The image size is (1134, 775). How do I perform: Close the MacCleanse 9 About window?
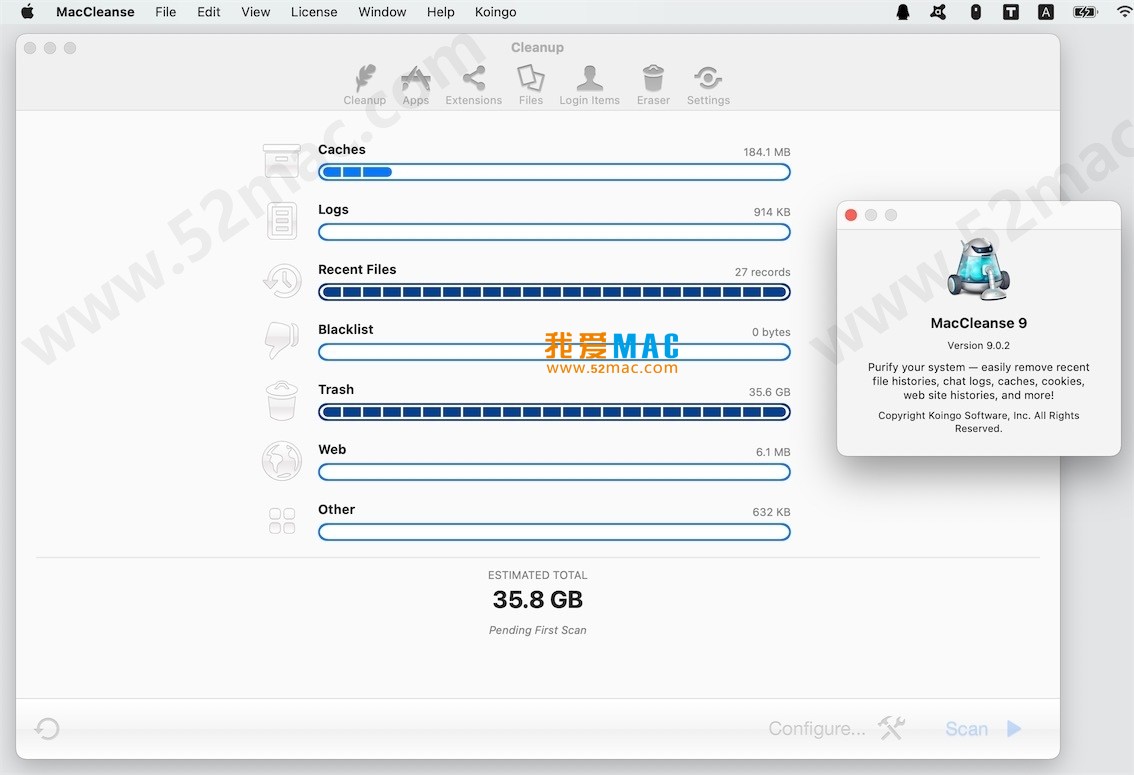[x=851, y=215]
